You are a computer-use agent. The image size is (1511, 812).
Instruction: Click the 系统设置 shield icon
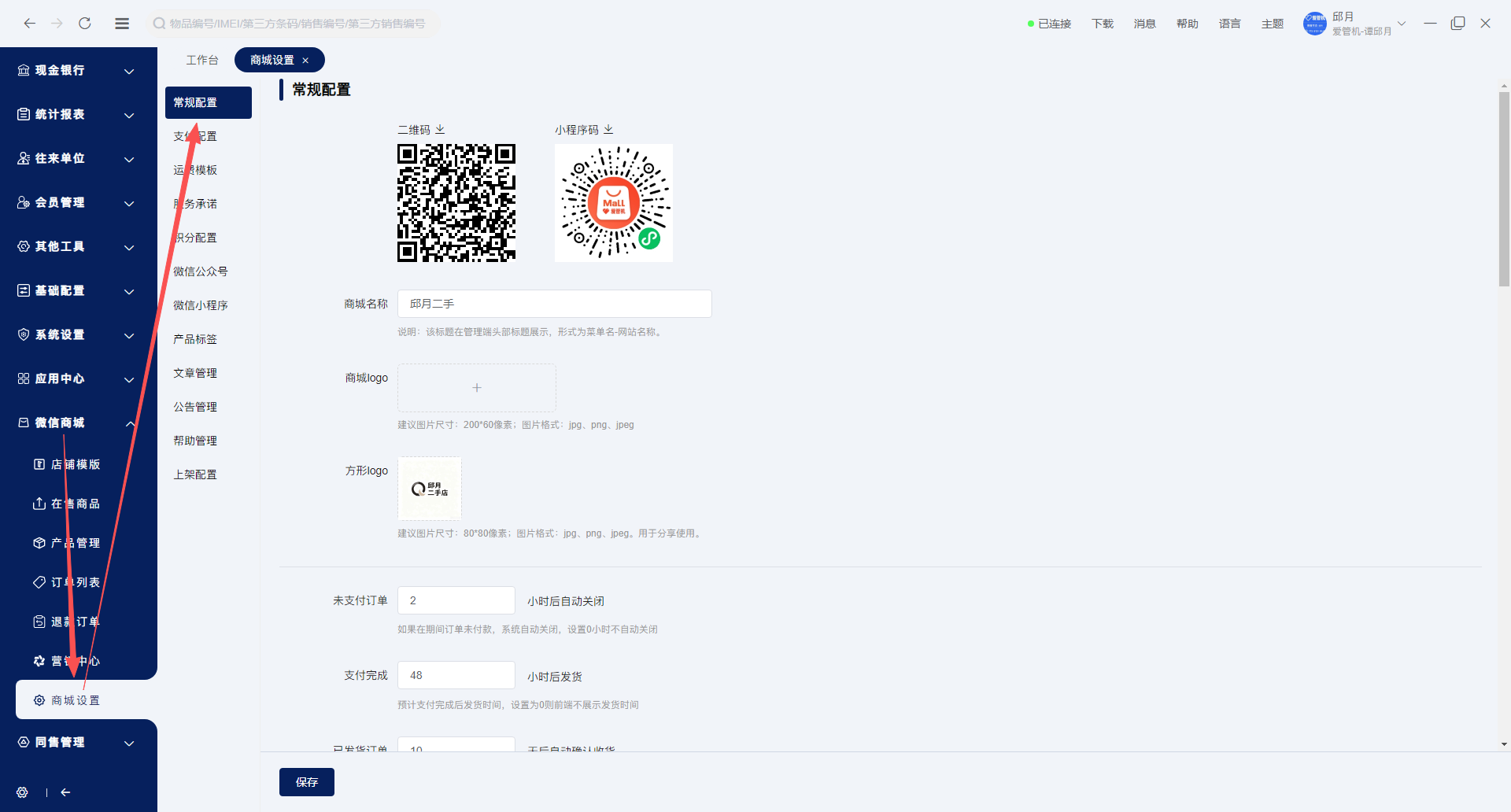(x=24, y=334)
